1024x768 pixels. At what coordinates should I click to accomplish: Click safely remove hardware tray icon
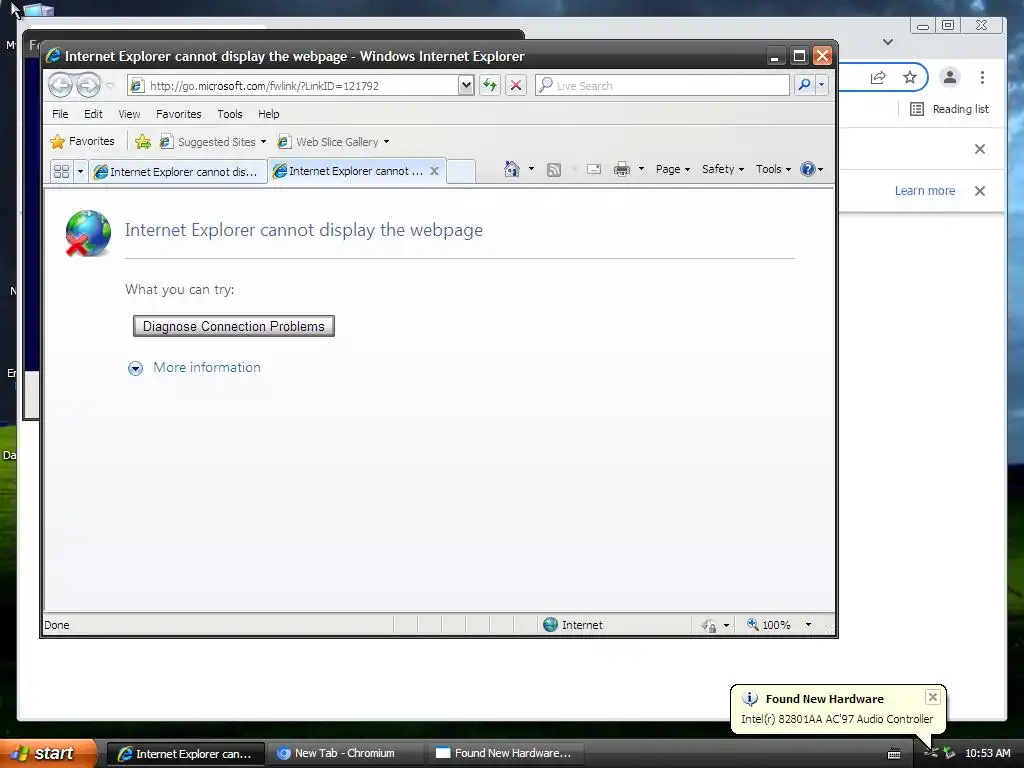949,753
